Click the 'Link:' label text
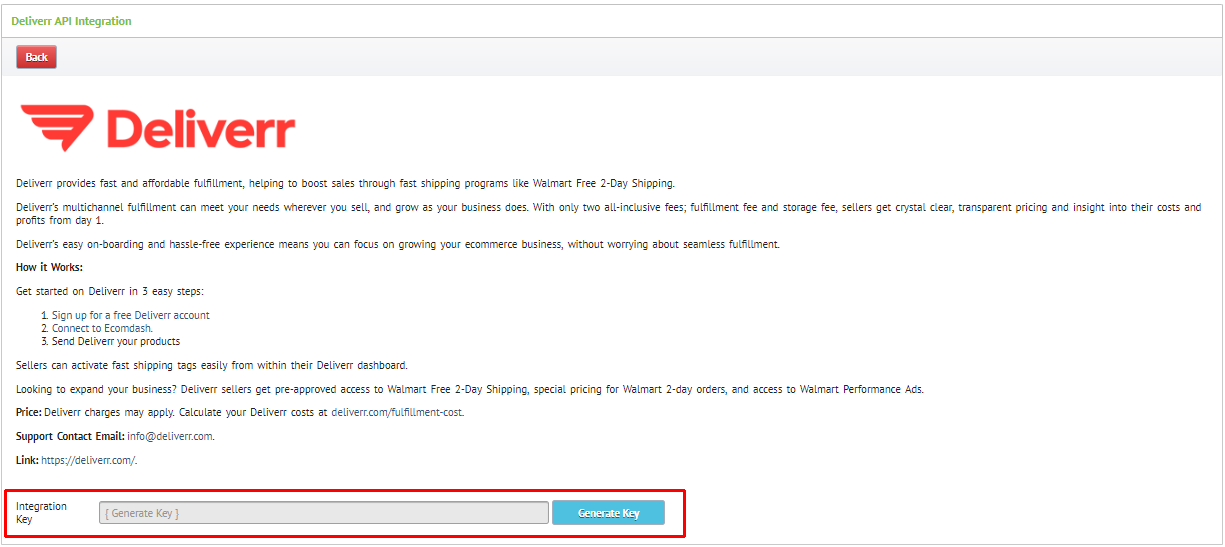This screenshot has width=1225, height=547. 27,460
